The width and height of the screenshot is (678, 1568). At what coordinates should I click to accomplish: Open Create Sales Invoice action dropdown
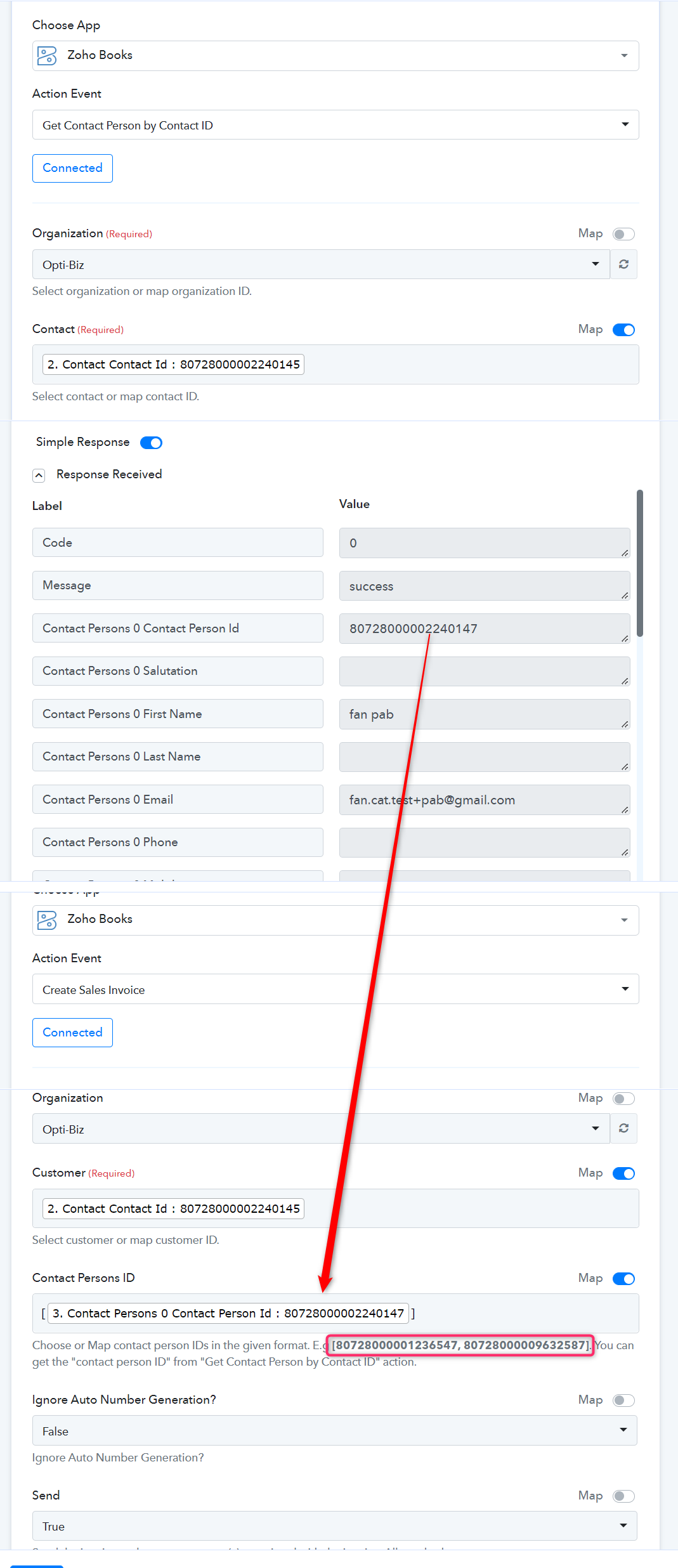[x=336, y=990]
